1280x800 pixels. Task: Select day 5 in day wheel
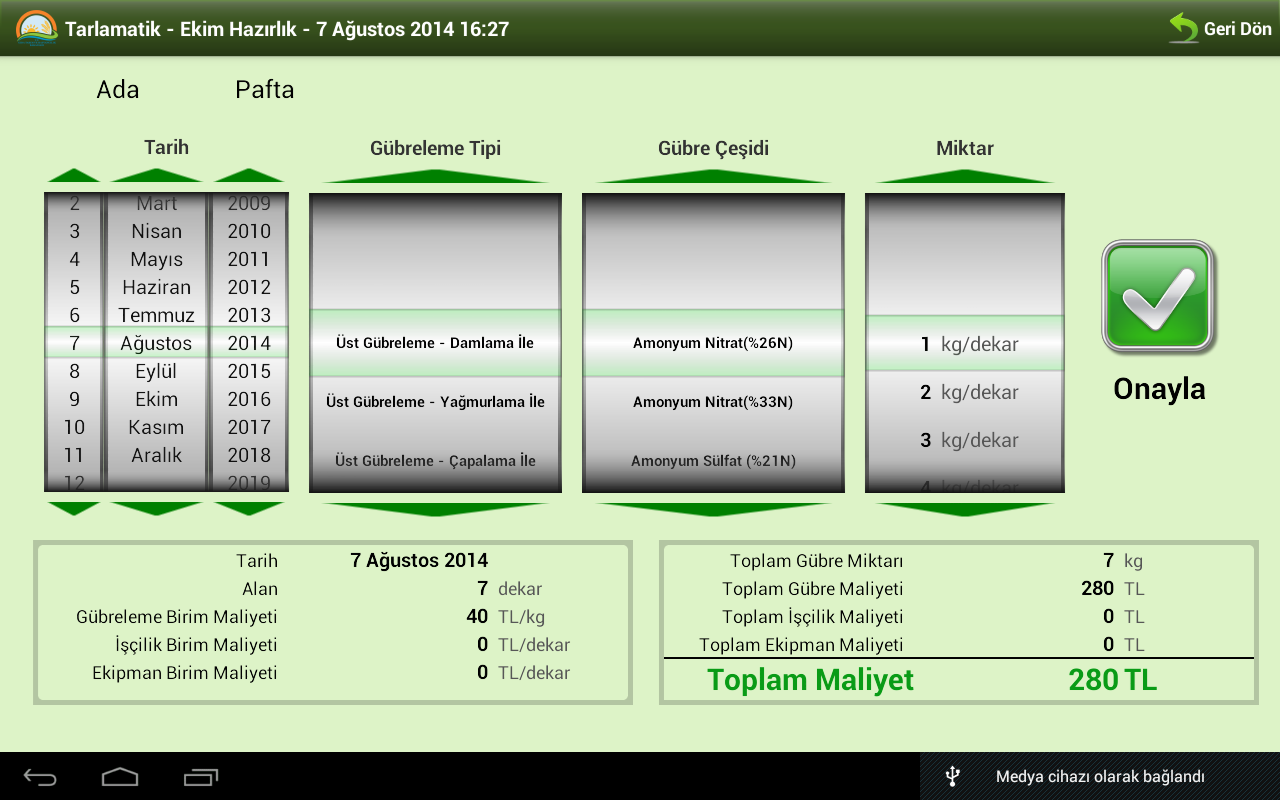pos(74,287)
